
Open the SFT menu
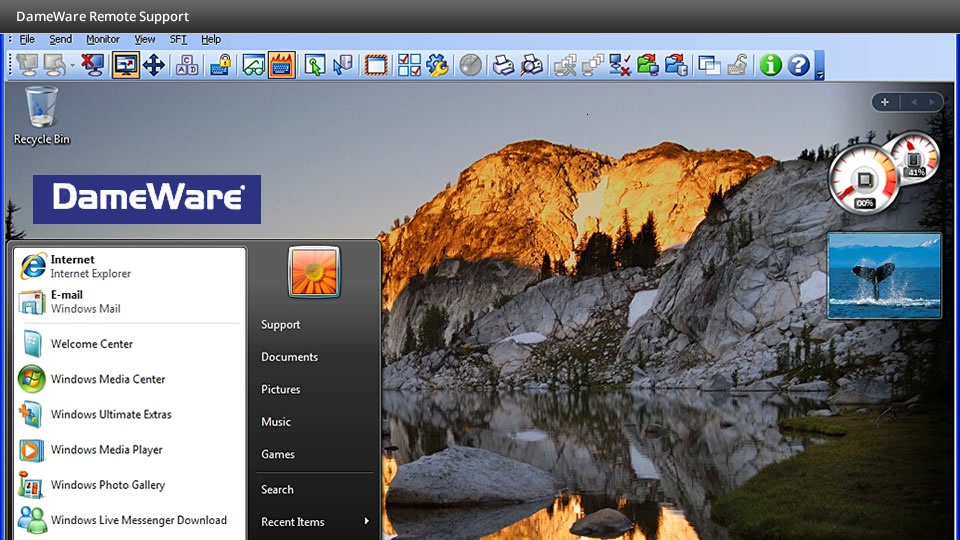pos(178,39)
